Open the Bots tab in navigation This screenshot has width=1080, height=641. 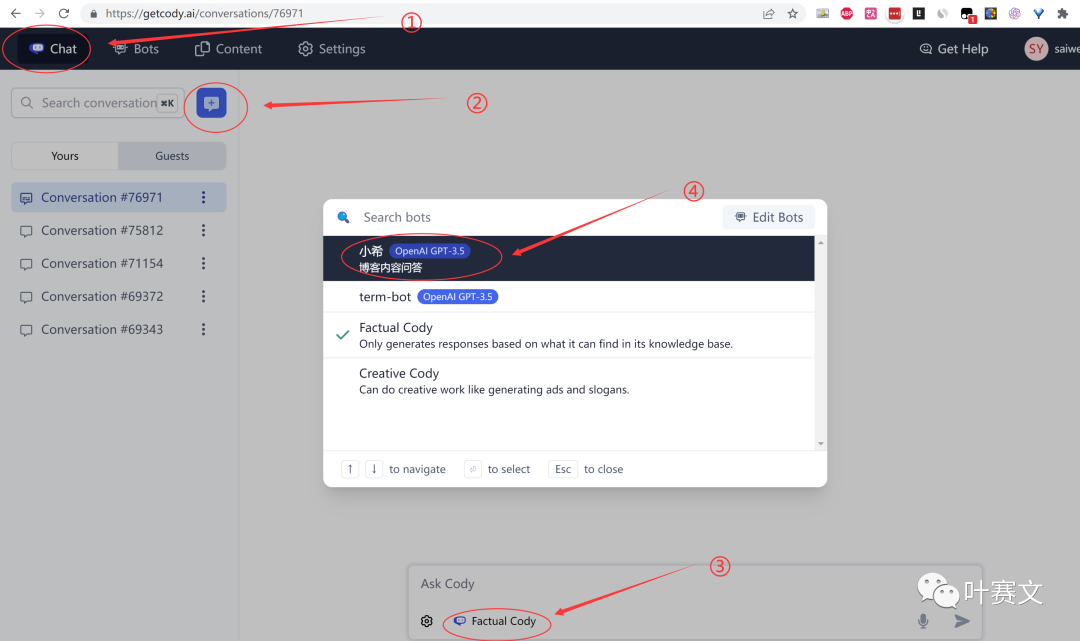136,49
